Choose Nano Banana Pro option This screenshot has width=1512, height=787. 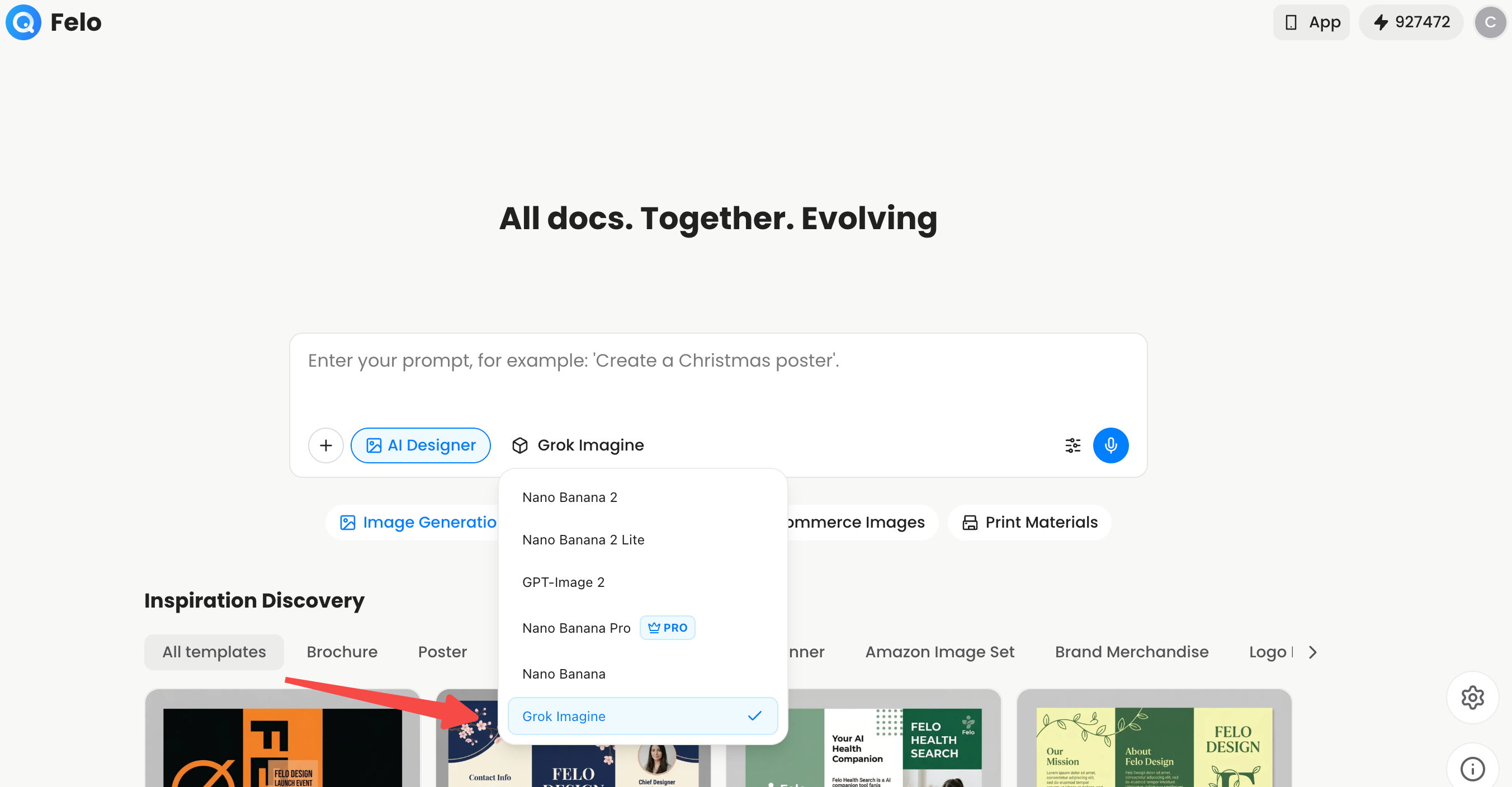click(x=642, y=628)
